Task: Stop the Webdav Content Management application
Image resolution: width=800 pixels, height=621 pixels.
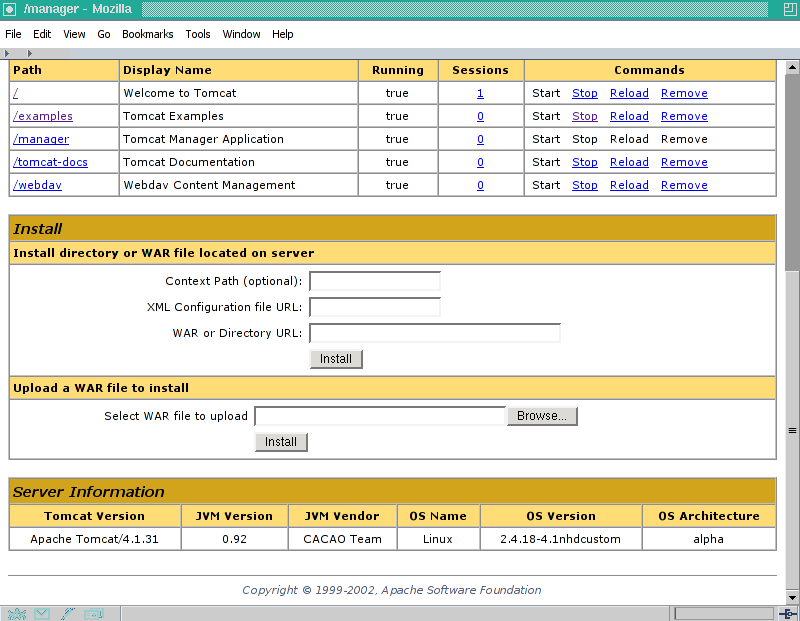Action: pos(585,185)
